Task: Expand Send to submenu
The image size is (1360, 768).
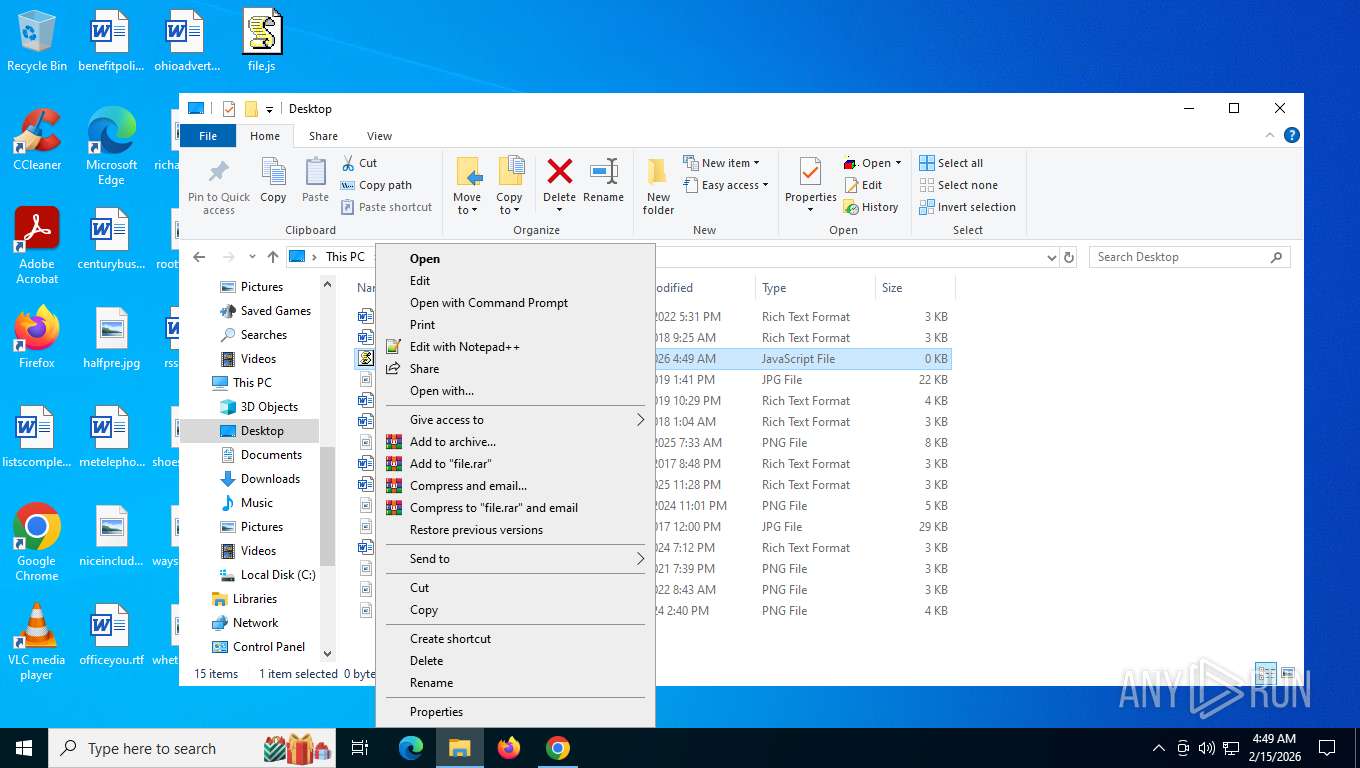Action: coord(515,559)
